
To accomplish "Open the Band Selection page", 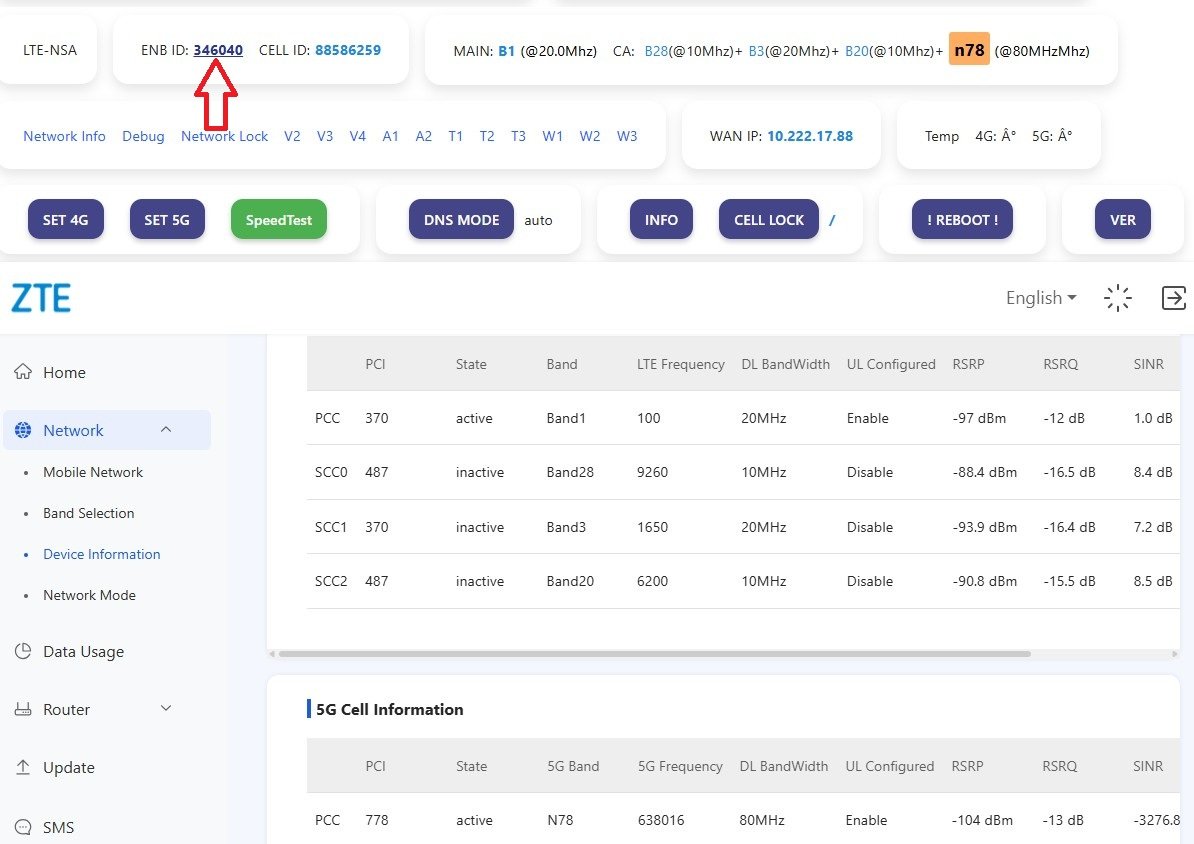I will click(x=88, y=513).
